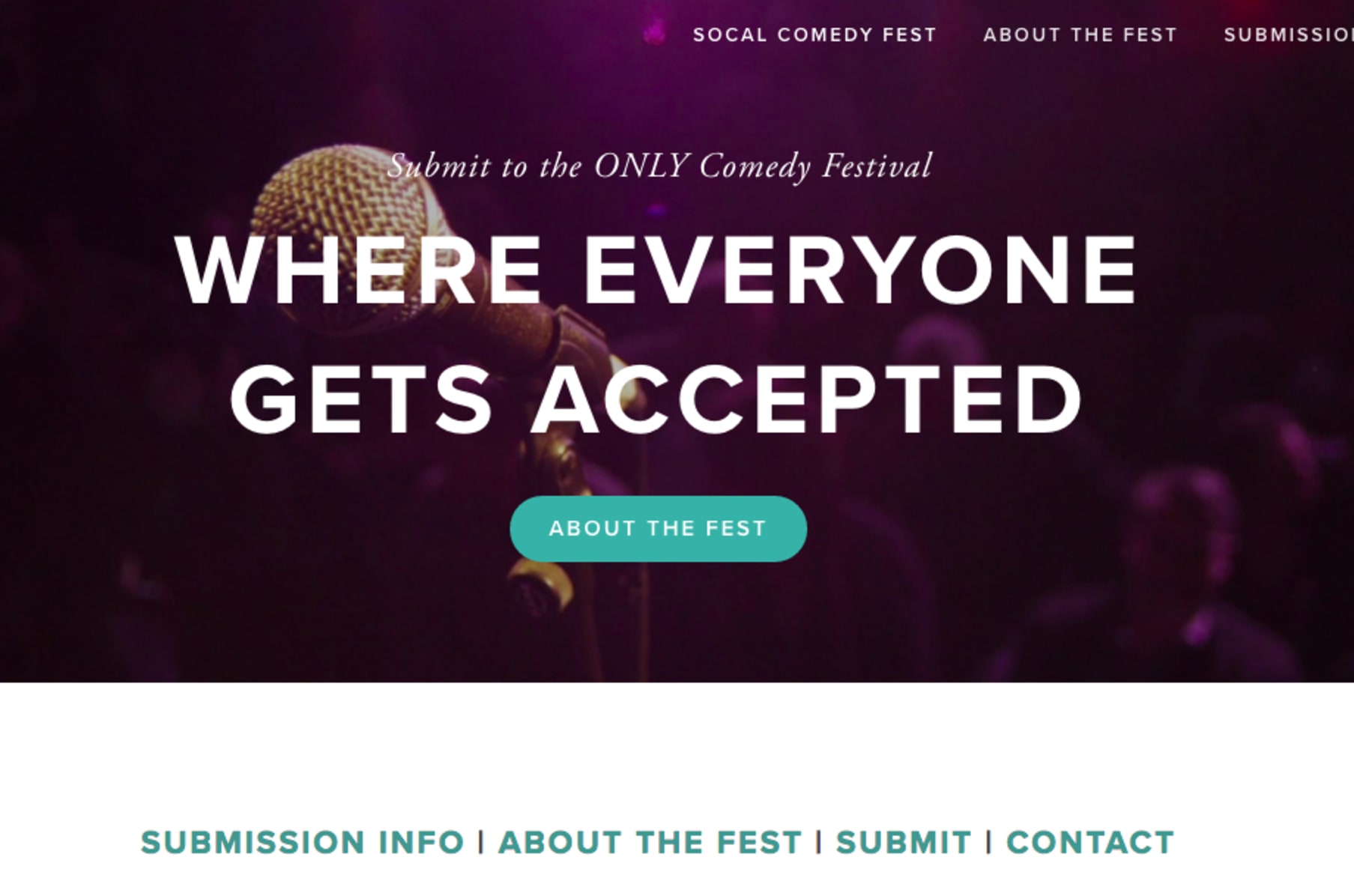The height and width of the screenshot is (896, 1354).
Task: Click separator between Submit and Contact
Action: pos(988,842)
